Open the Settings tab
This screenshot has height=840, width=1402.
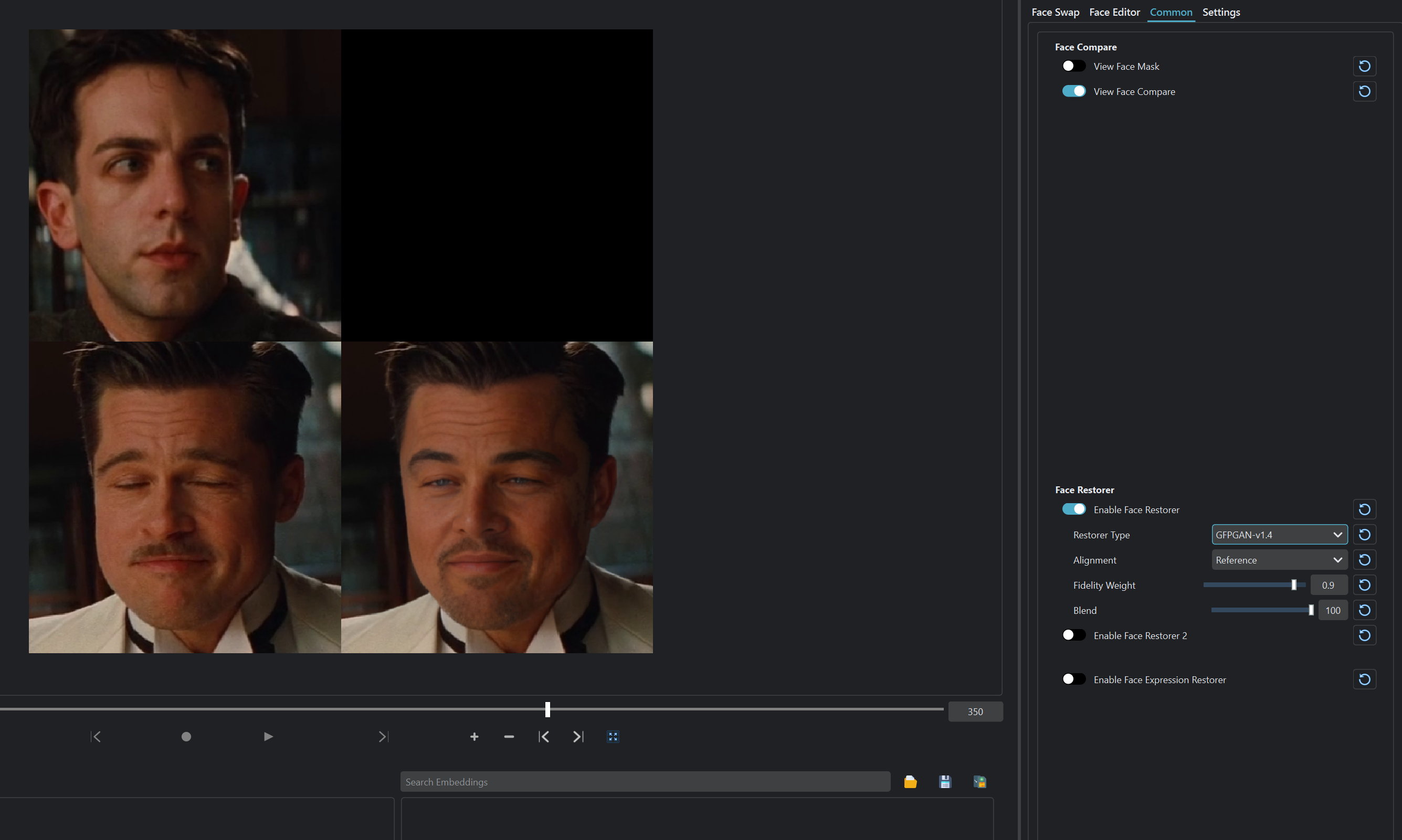(1221, 12)
